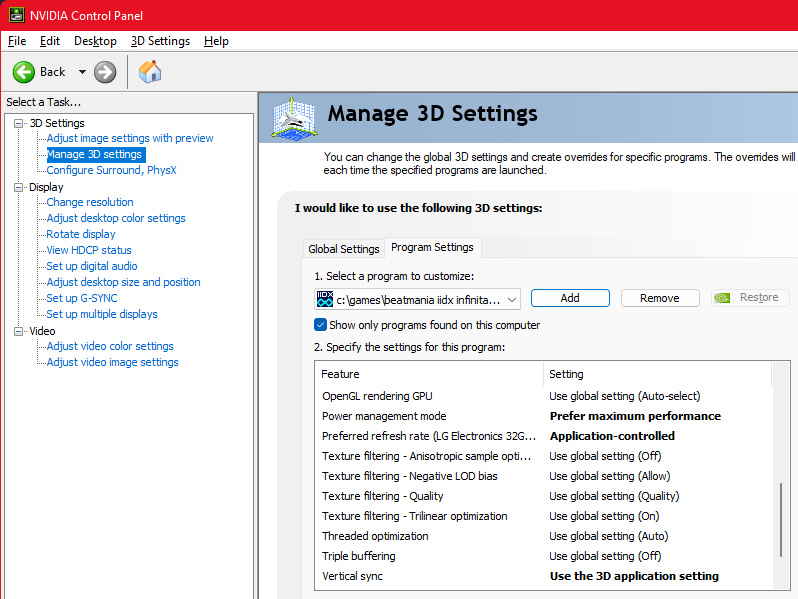The height and width of the screenshot is (599, 798).
Task: Select the OpenGL rendering GPU row
Action: (544, 396)
